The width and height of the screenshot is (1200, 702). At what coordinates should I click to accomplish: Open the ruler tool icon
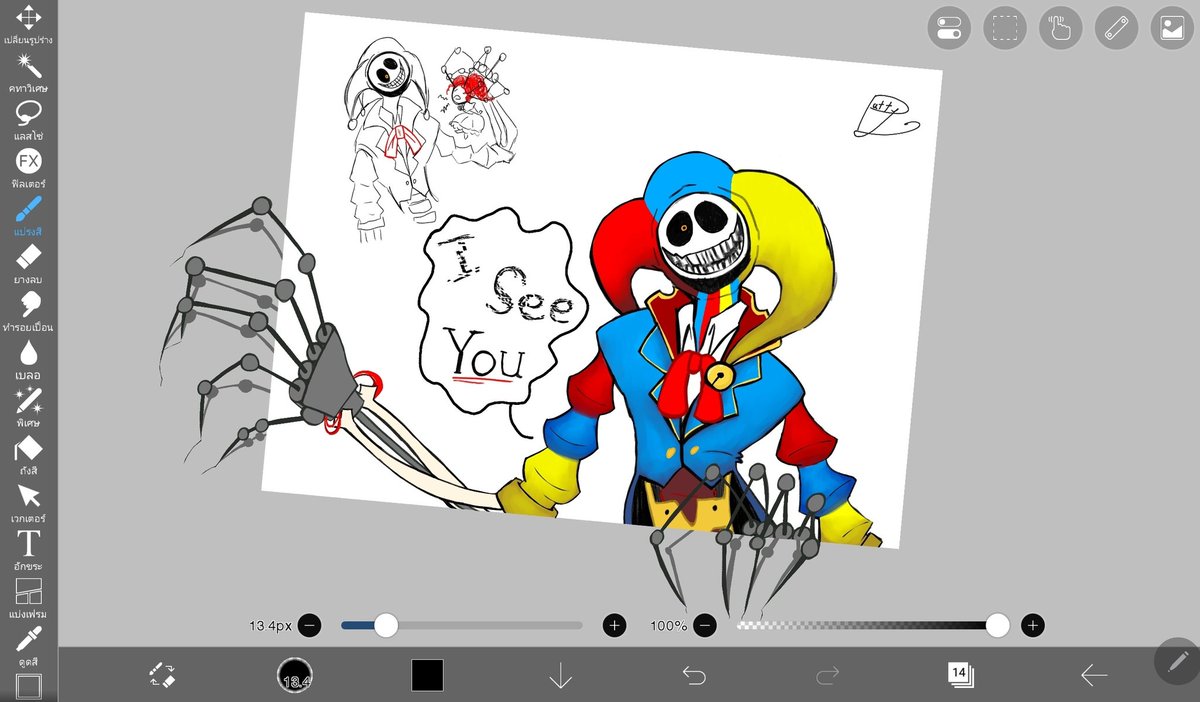[x=1117, y=28]
